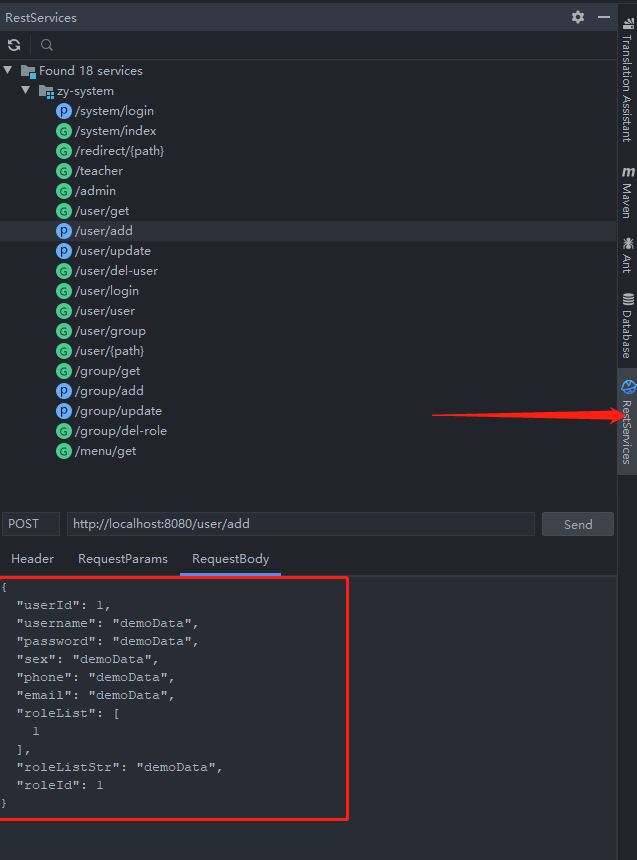Image resolution: width=637 pixels, height=860 pixels.
Task: Select the /teacher service
Action: [99, 171]
